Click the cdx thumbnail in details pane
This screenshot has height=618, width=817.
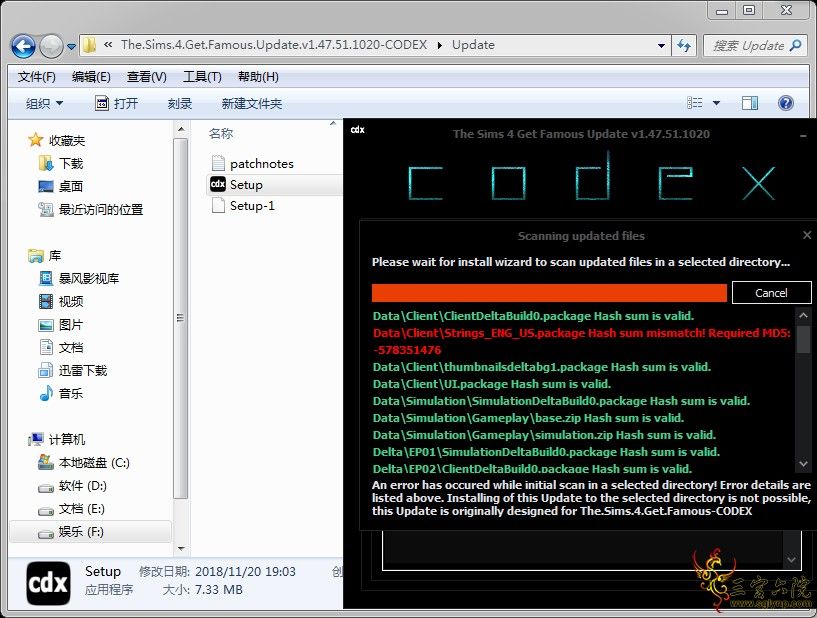(48, 583)
